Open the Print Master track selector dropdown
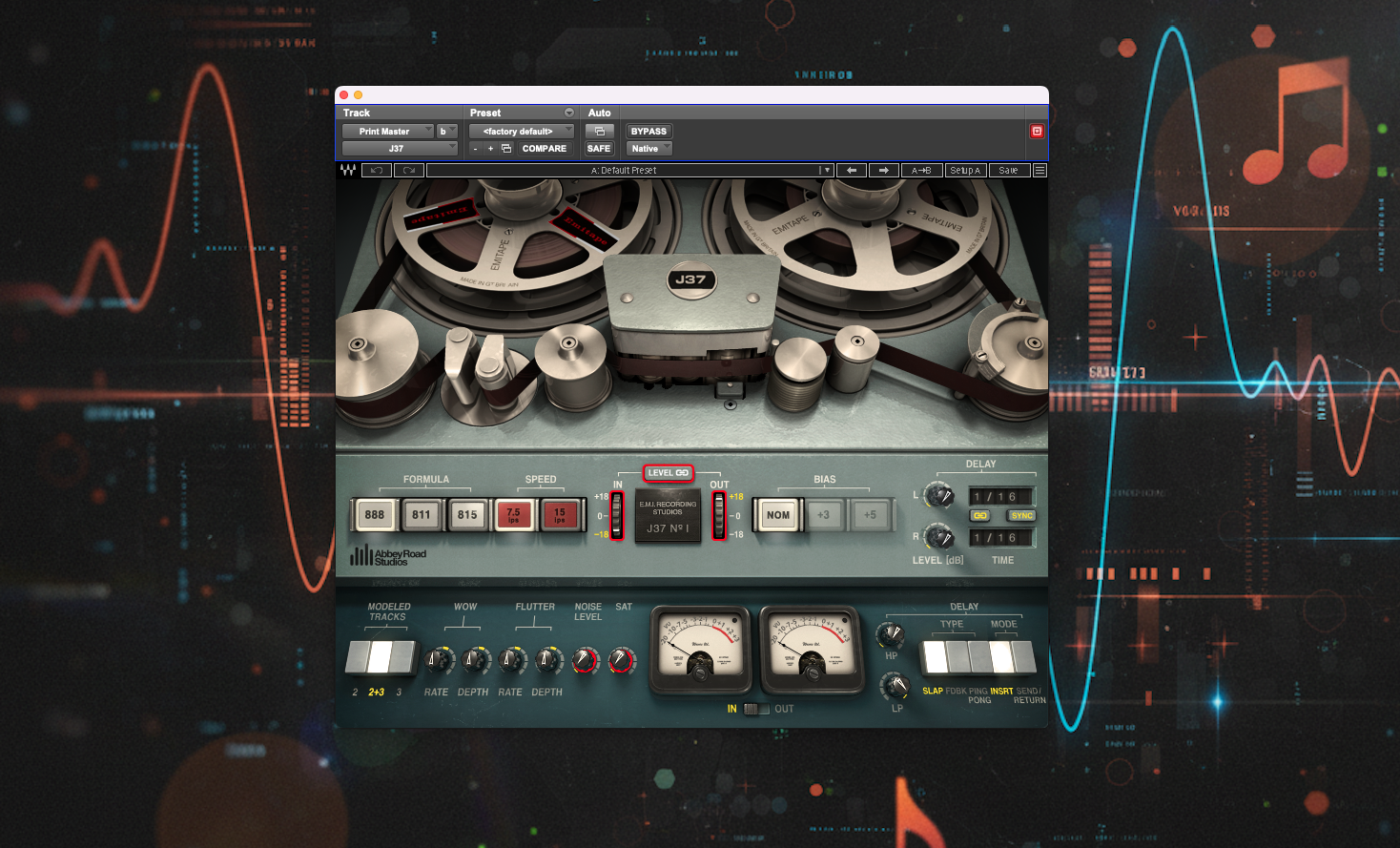Viewport: 1400px width, 848px height. pos(389,131)
